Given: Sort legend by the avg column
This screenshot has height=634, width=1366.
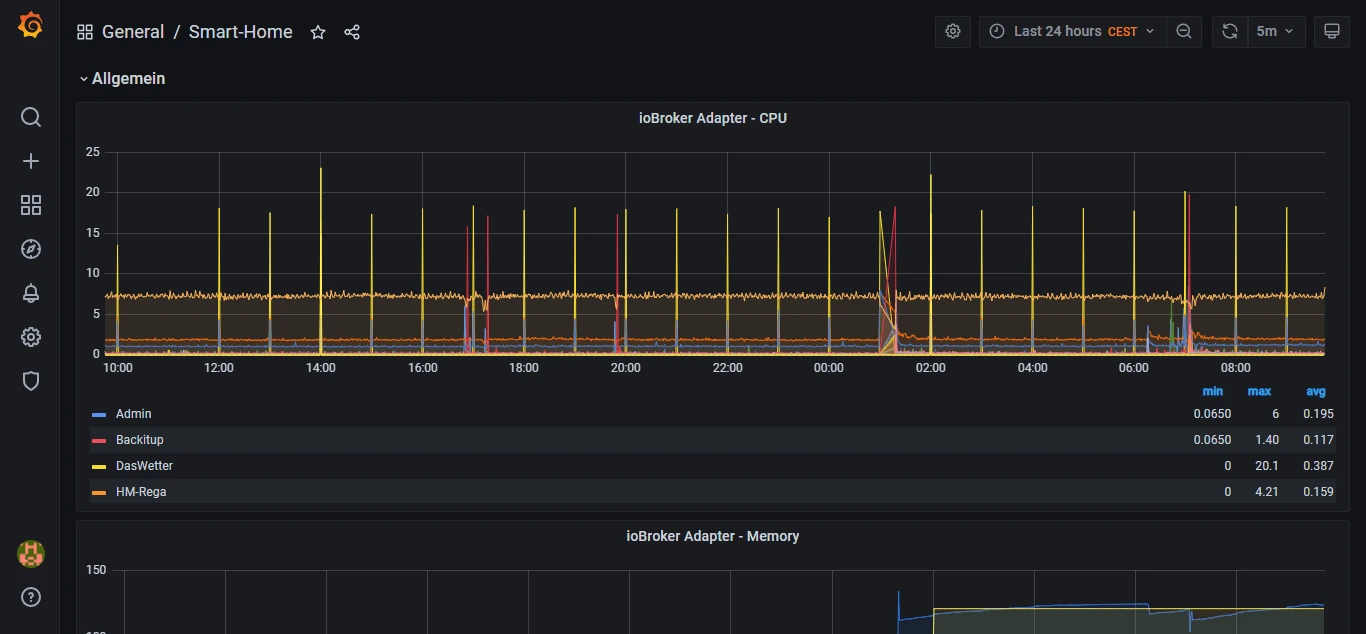Looking at the screenshot, I should [1316, 391].
